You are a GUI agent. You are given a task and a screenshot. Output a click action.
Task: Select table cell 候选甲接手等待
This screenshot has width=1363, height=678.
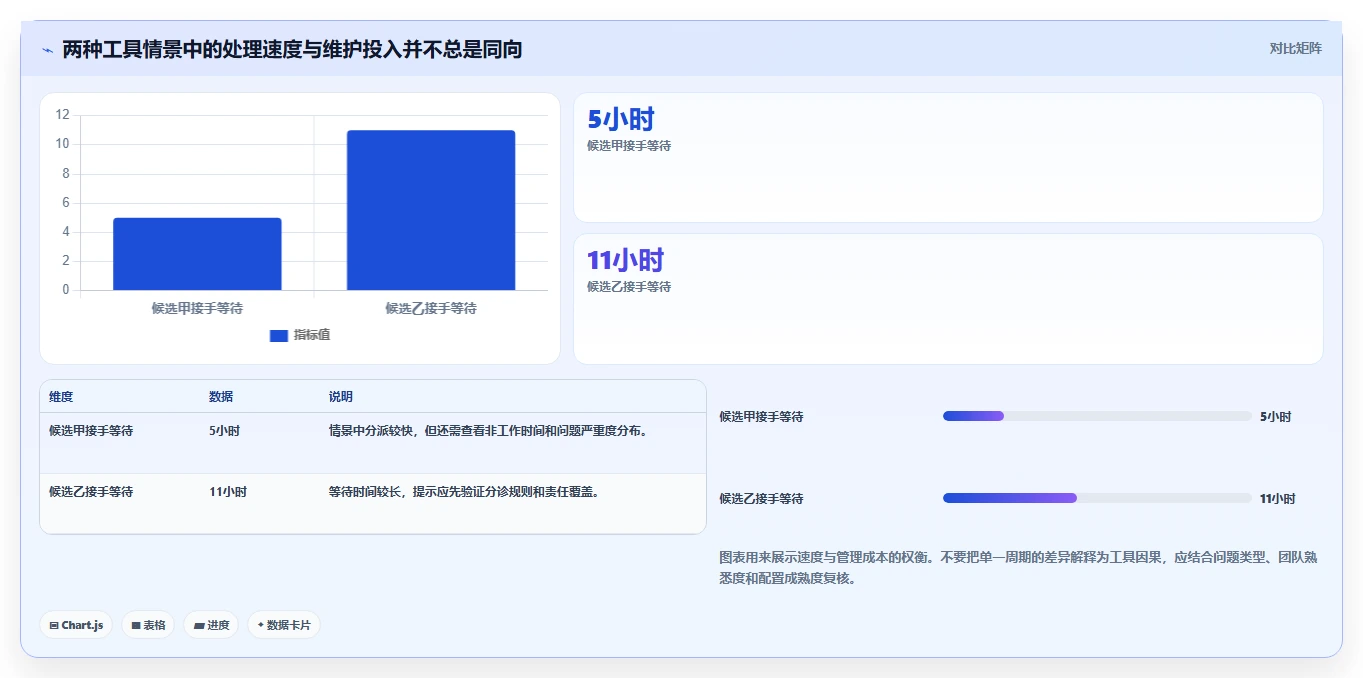(91, 431)
